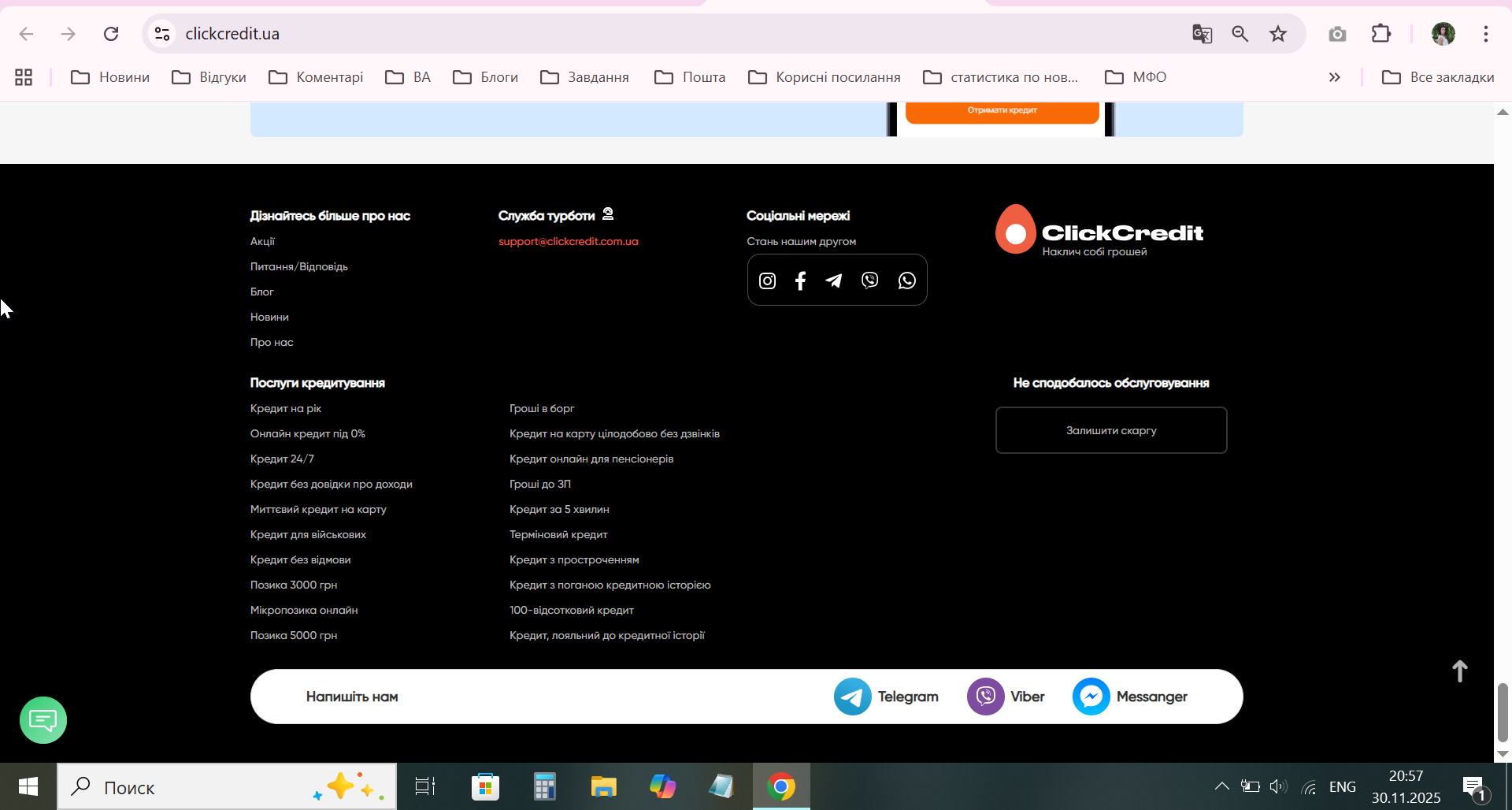Open the notification center icon
This screenshot has height=810, width=1512.
[1475, 787]
